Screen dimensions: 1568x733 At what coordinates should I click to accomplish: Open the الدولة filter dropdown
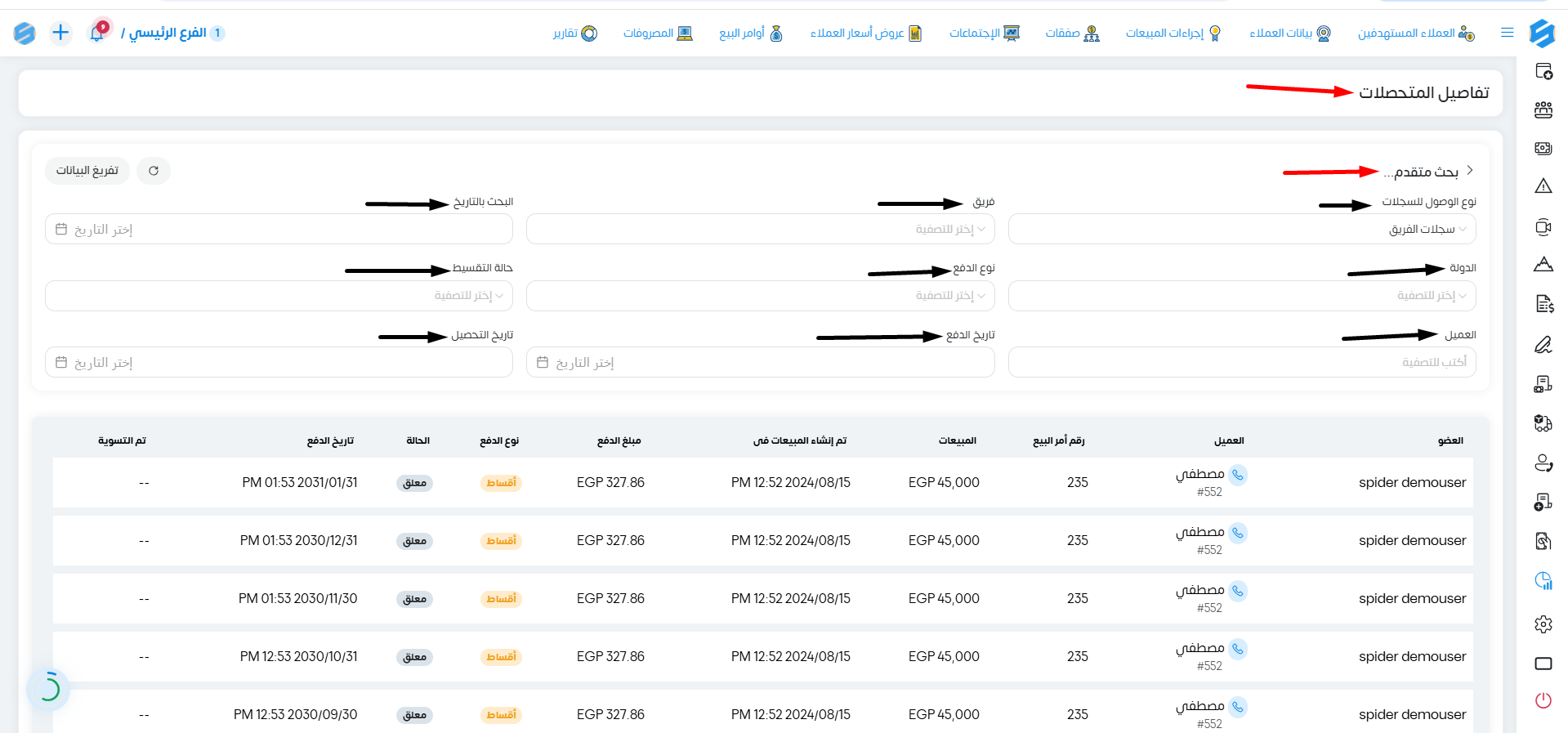(1242, 295)
